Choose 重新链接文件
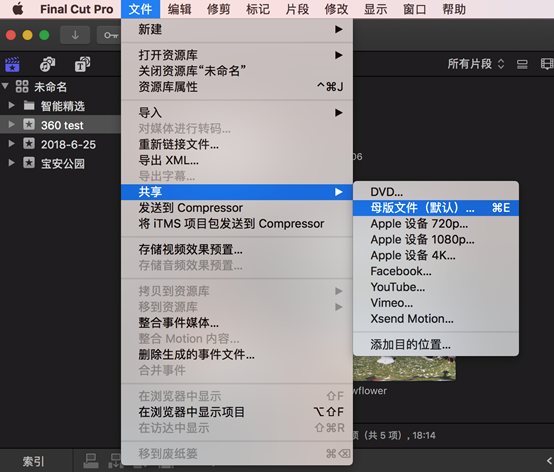Viewport: 554px width, 472px height. 237,144
